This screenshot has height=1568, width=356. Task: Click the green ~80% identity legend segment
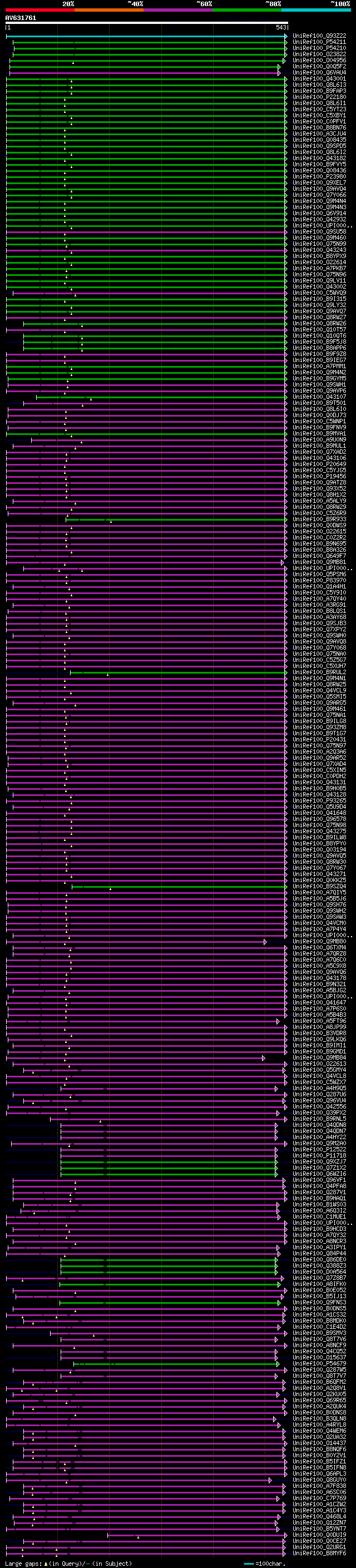247,10
